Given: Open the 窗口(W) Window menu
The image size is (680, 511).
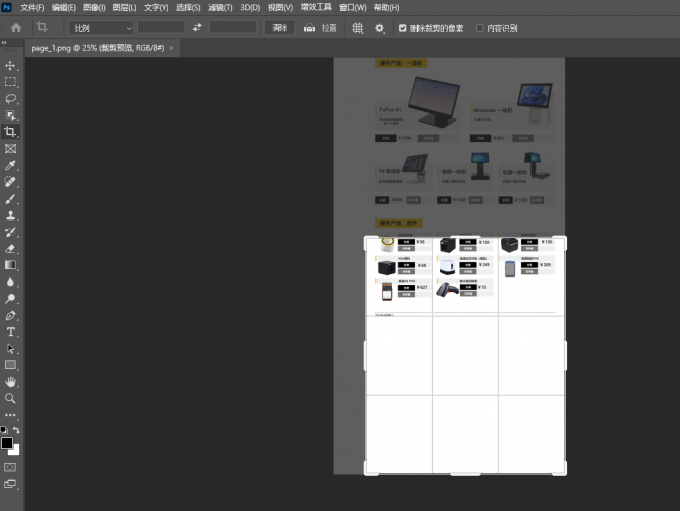Looking at the screenshot, I should (x=353, y=7).
